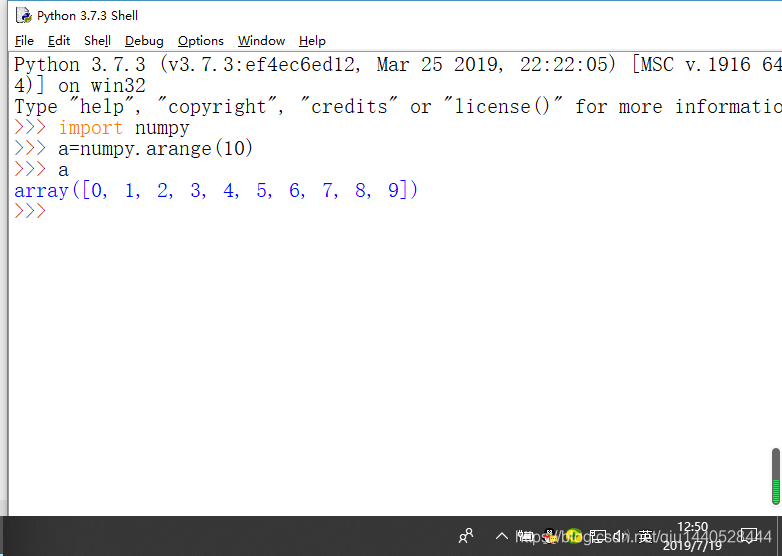The width and height of the screenshot is (782, 556).
Task: Click the green round tray icon
Action: [x=574, y=536]
